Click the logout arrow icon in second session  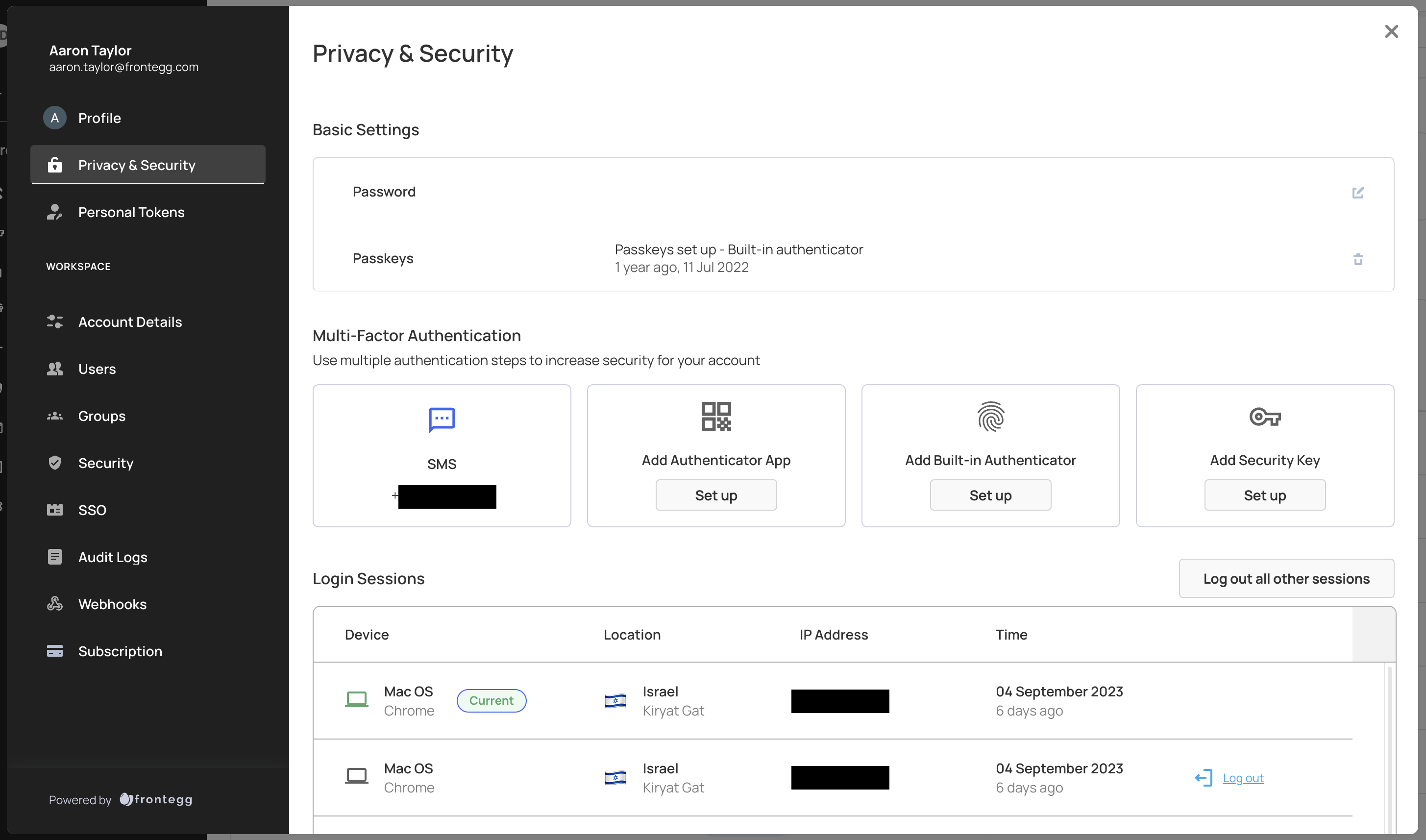(1204, 778)
